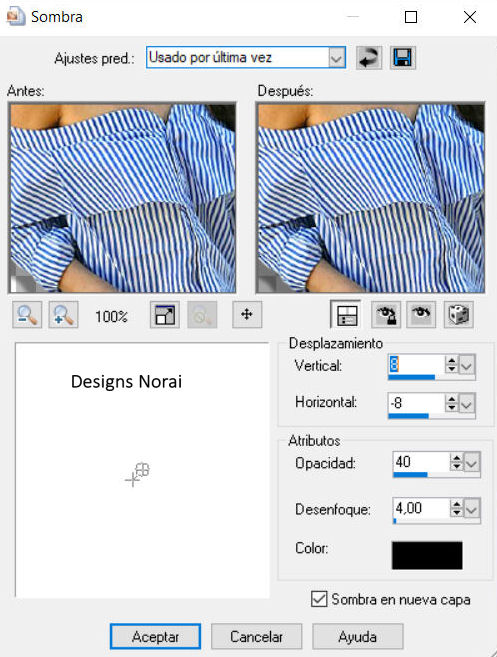Click the pan preview cross-arrows icon
497x657 pixels.
247,314
